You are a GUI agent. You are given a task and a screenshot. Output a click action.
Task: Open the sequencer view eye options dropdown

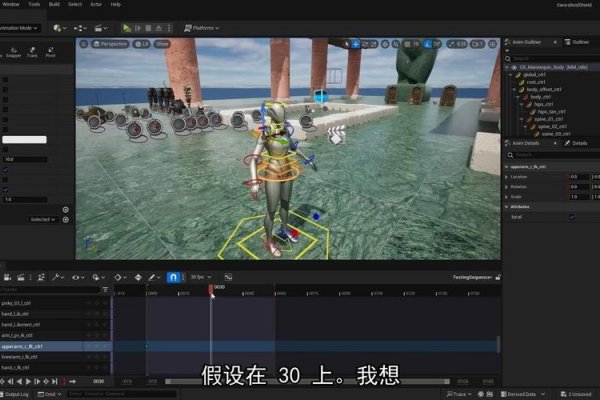pos(78,278)
